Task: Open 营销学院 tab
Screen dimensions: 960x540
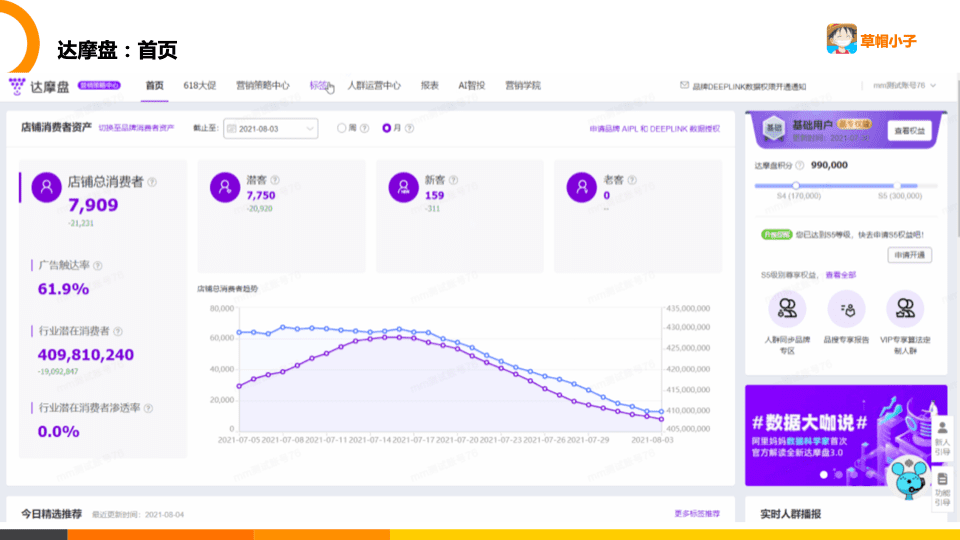Action: (523, 86)
